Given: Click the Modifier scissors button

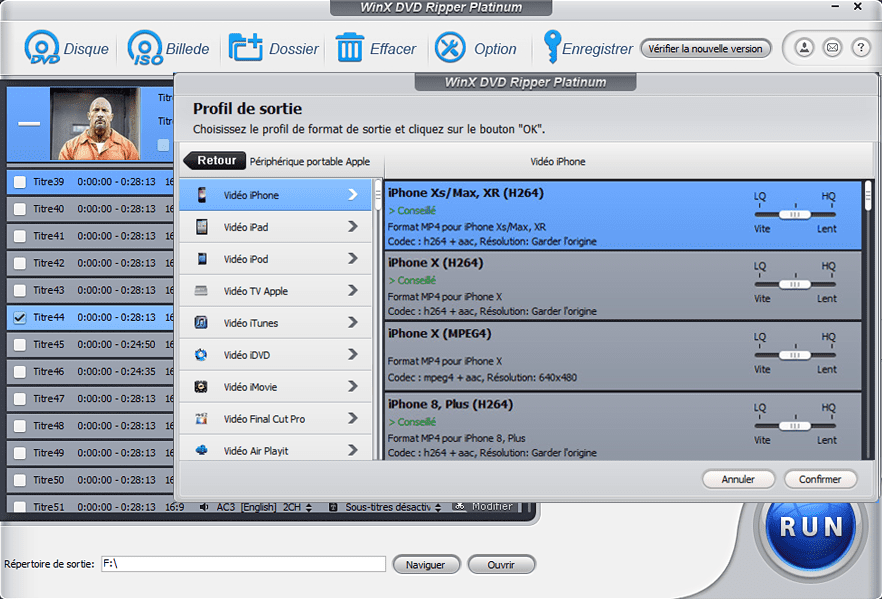Looking at the screenshot, I should pyautogui.click(x=484, y=506).
